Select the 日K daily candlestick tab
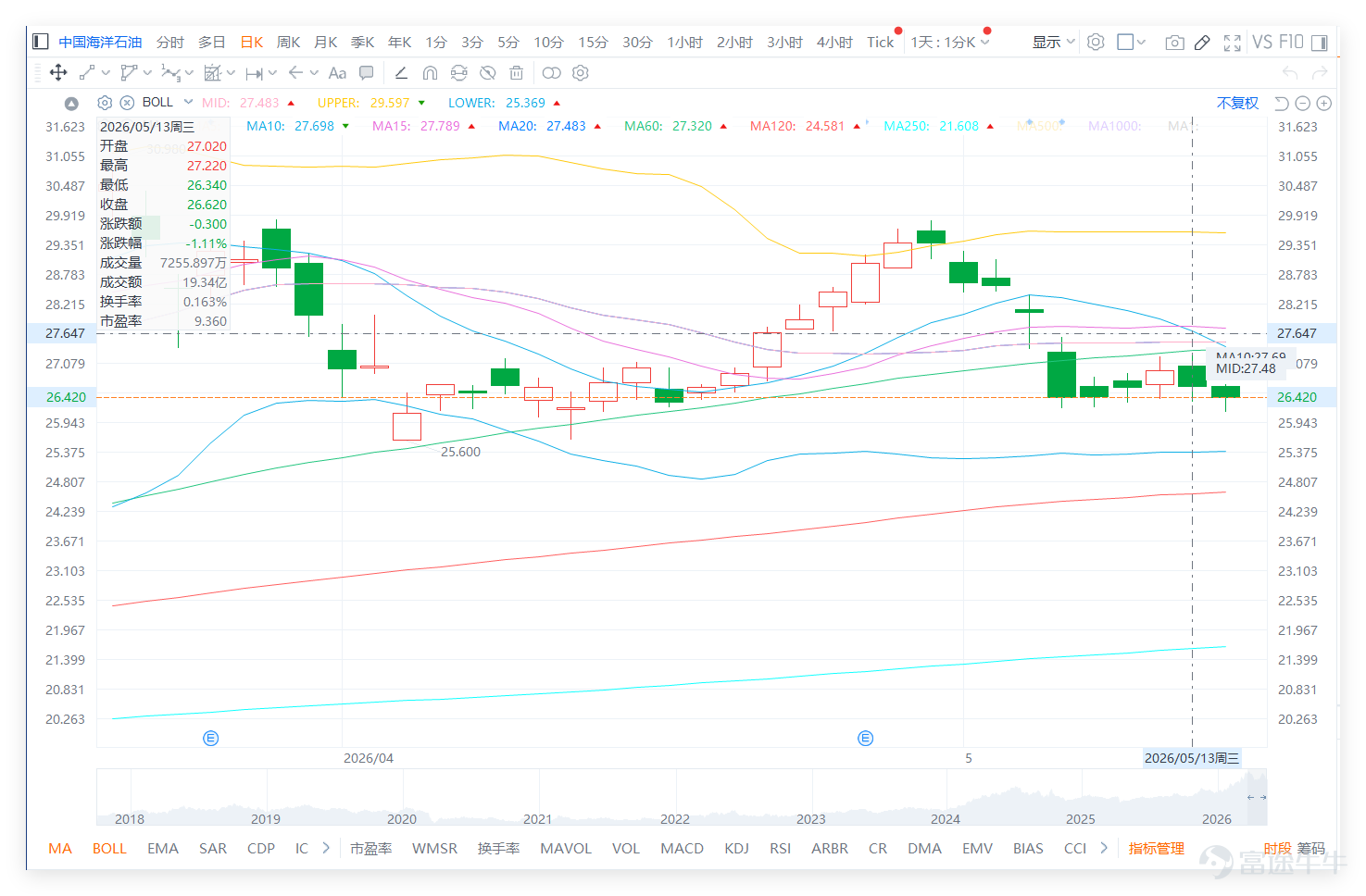Image resolution: width=1366 pixels, height=896 pixels. coord(252,42)
